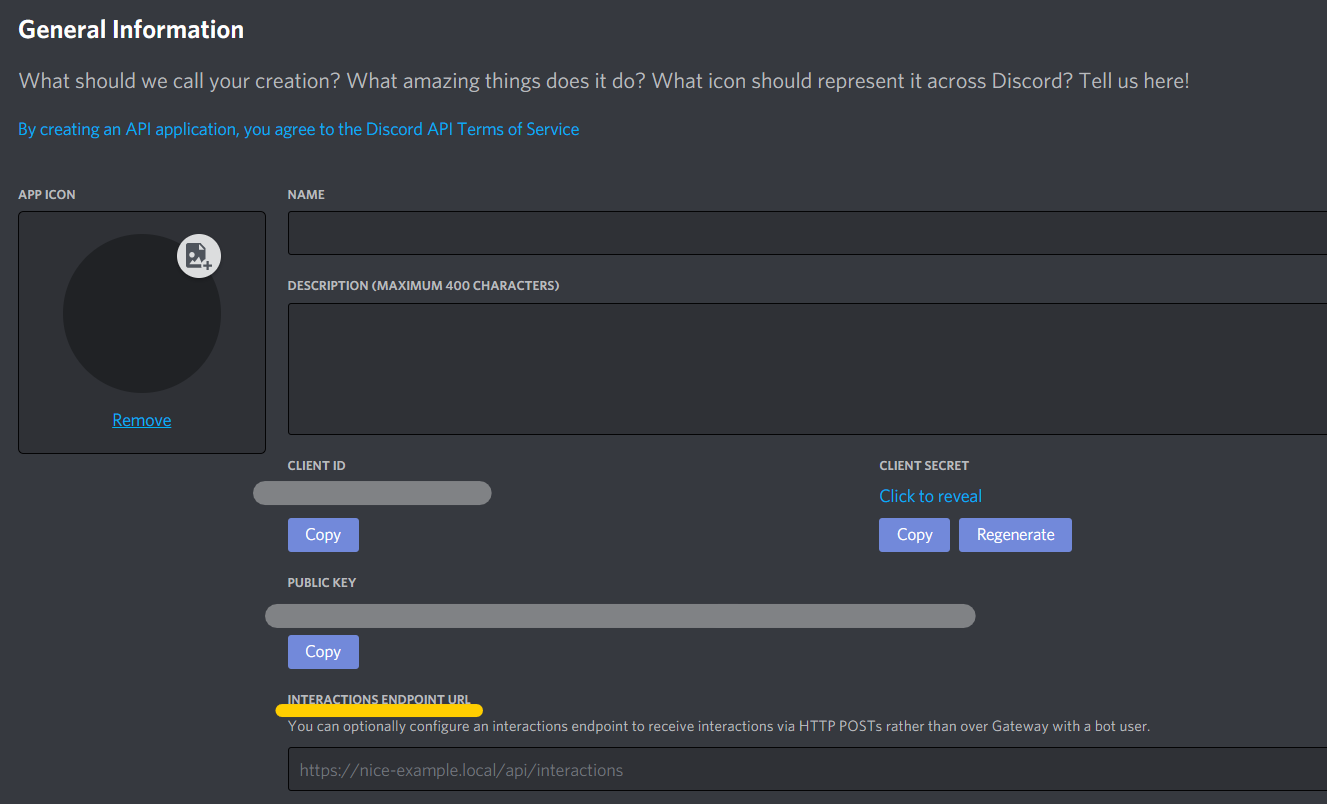Open the Discord API Terms of Service link

pyautogui.click(x=298, y=129)
